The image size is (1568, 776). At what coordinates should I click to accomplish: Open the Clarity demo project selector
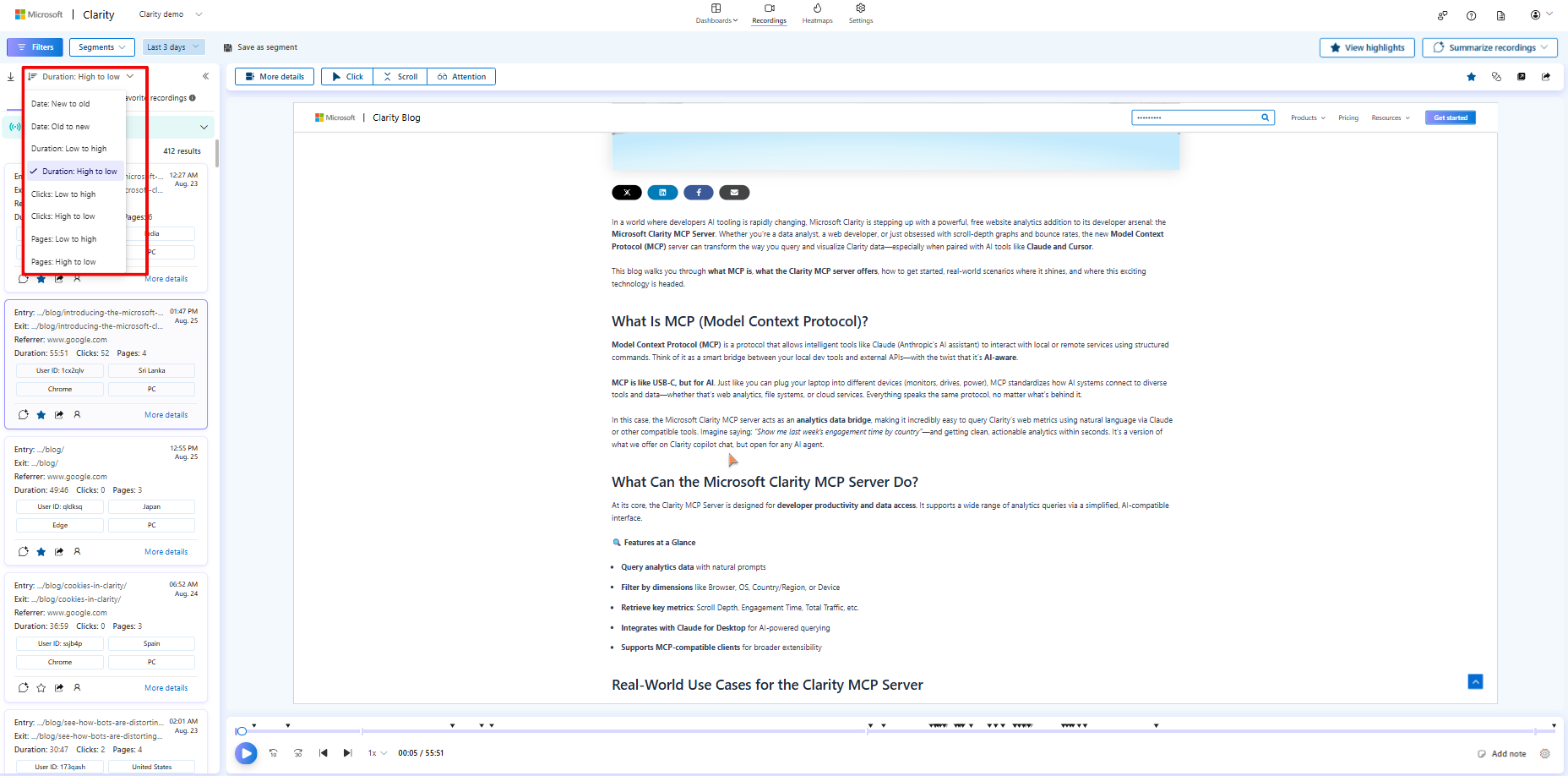(x=171, y=14)
